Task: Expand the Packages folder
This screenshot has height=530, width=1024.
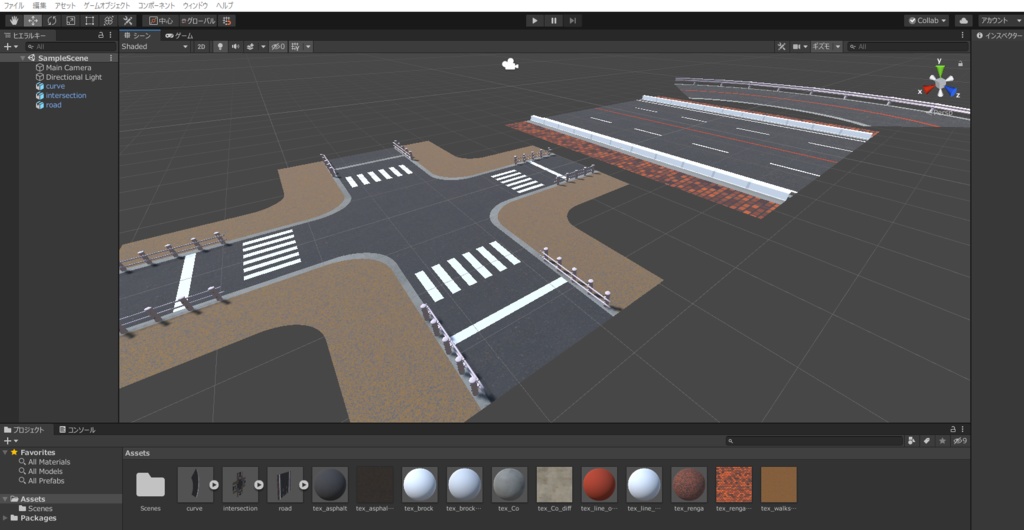Action: [x=5, y=518]
